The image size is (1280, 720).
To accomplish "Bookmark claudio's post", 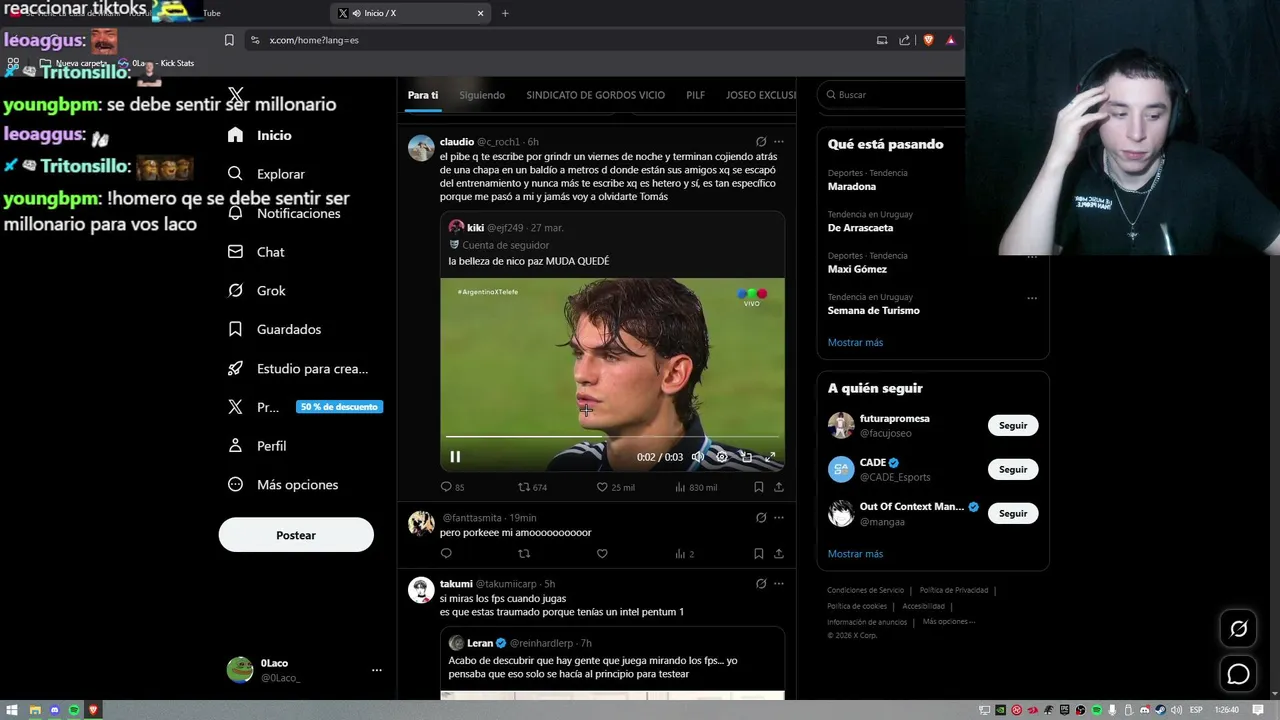I will click(x=758, y=487).
